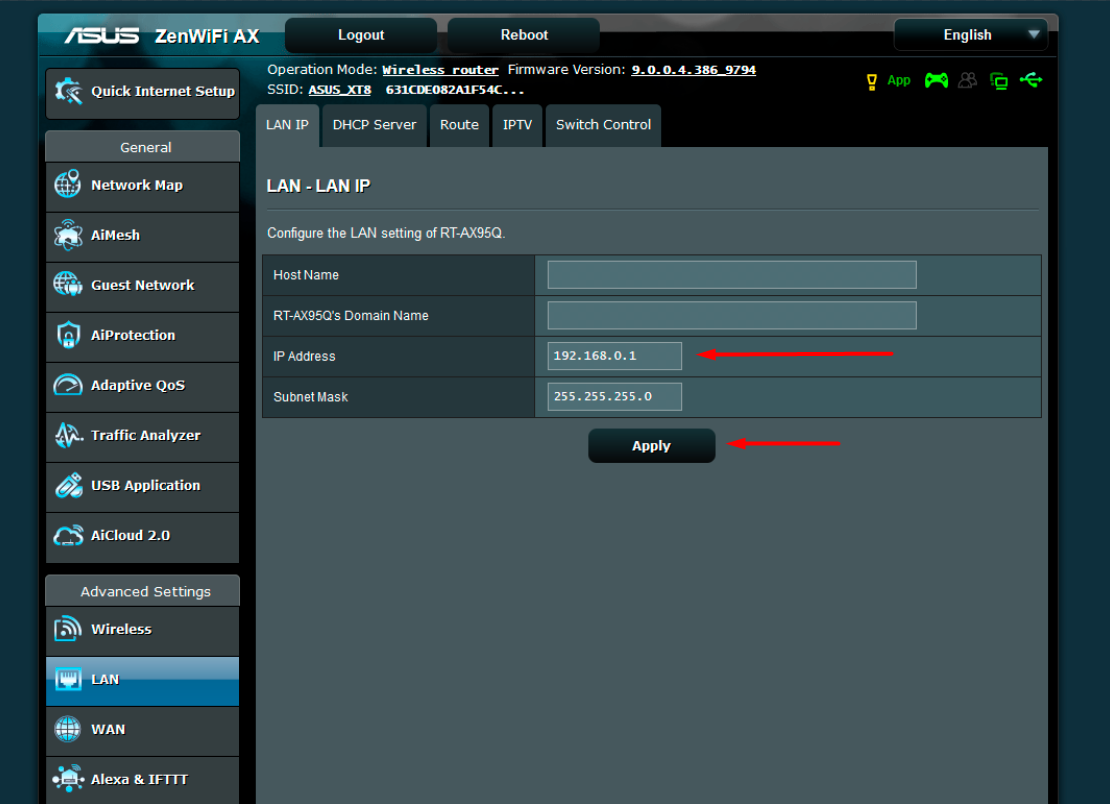This screenshot has width=1110, height=804.
Task: Select AiMesh in the sidebar
Action: (114, 235)
